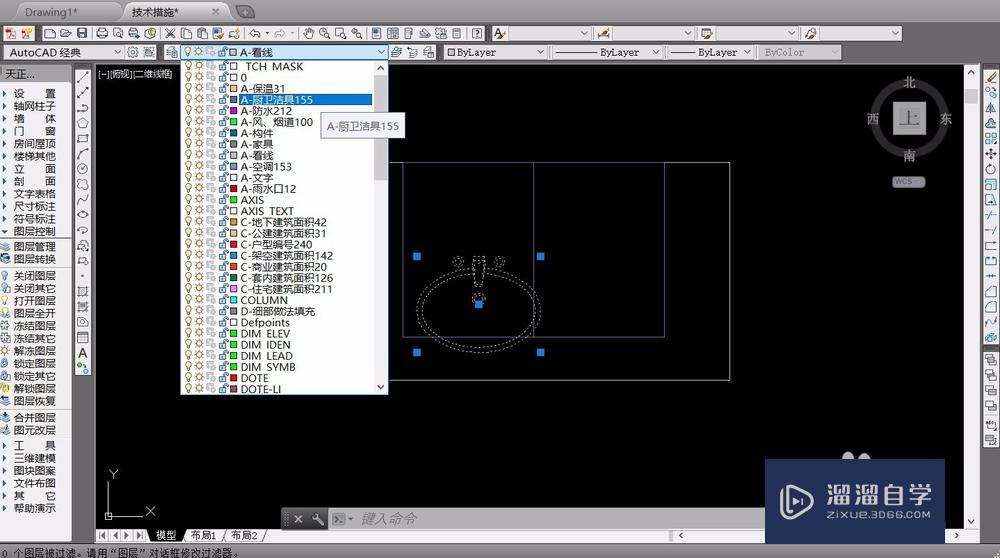Open the DesignCenter icon
This screenshot has width=1000, height=558.
[393, 33]
